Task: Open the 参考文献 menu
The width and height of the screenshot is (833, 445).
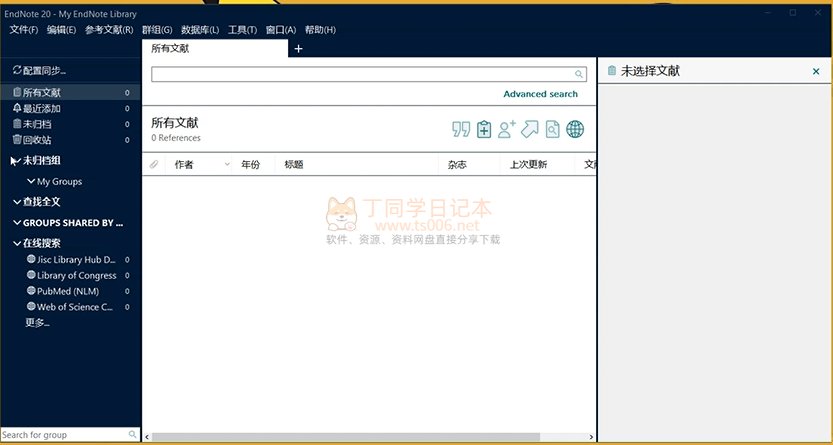Action: tap(109, 30)
